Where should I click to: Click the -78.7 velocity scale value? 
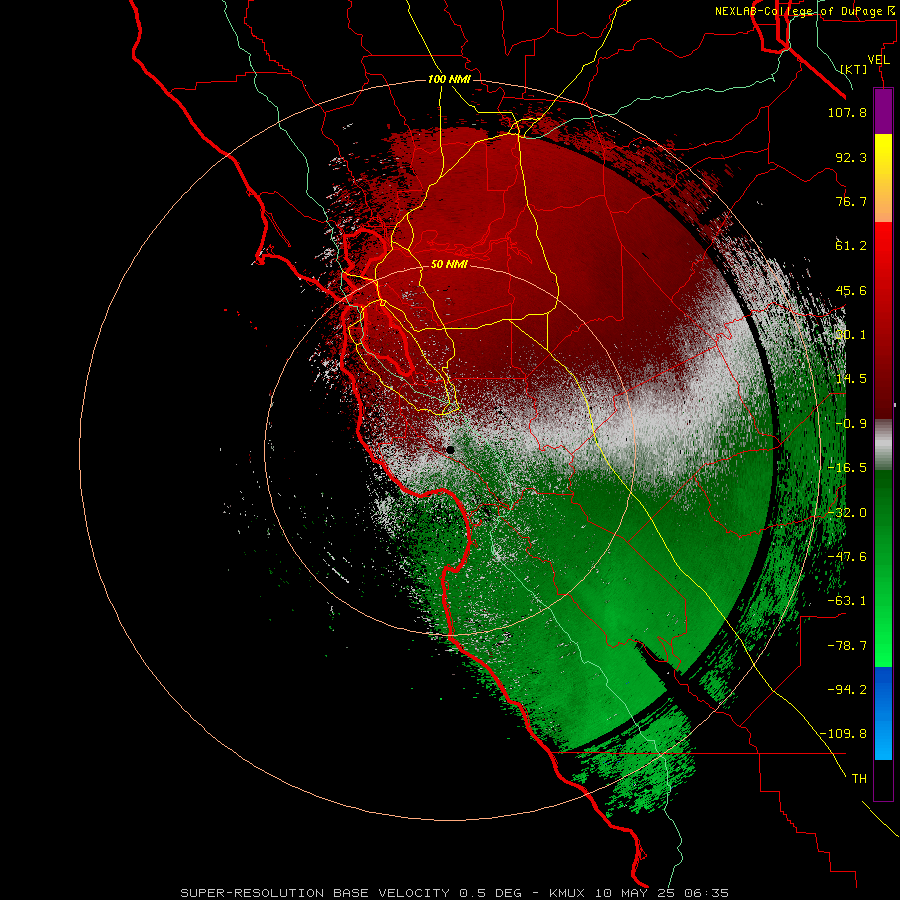[847, 646]
